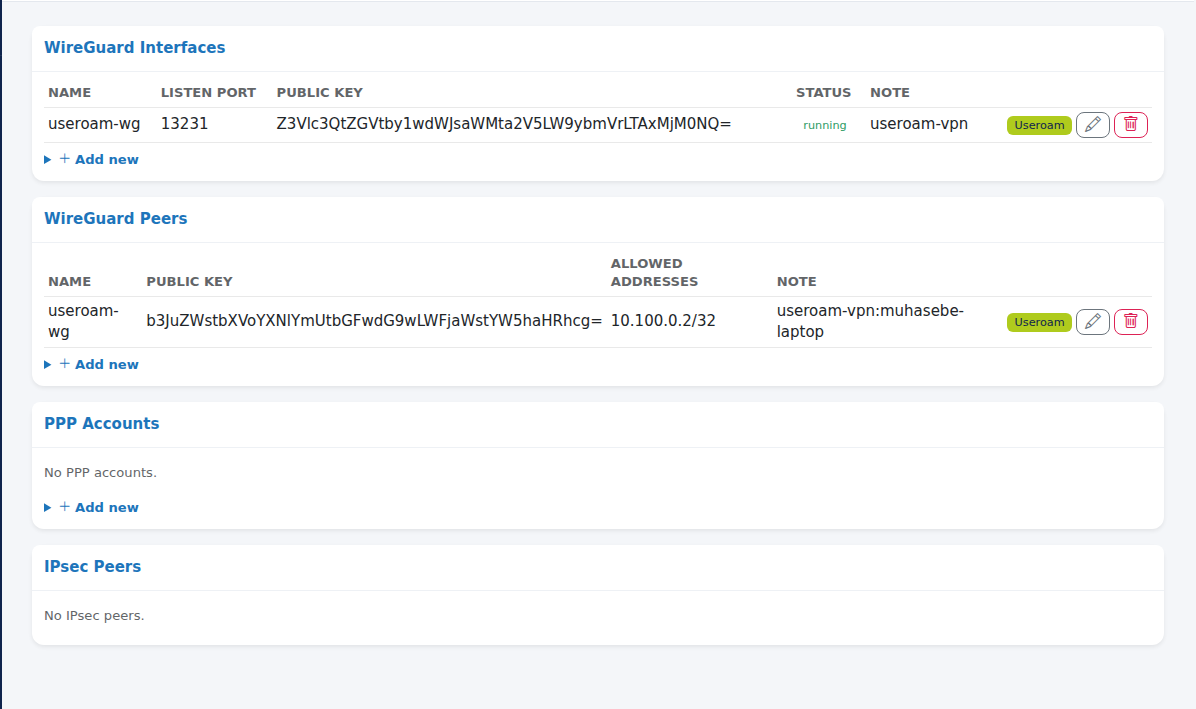Viewport: 1196px width, 709px height.
Task: Select listen port value 13231
Action: click(x=185, y=124)
